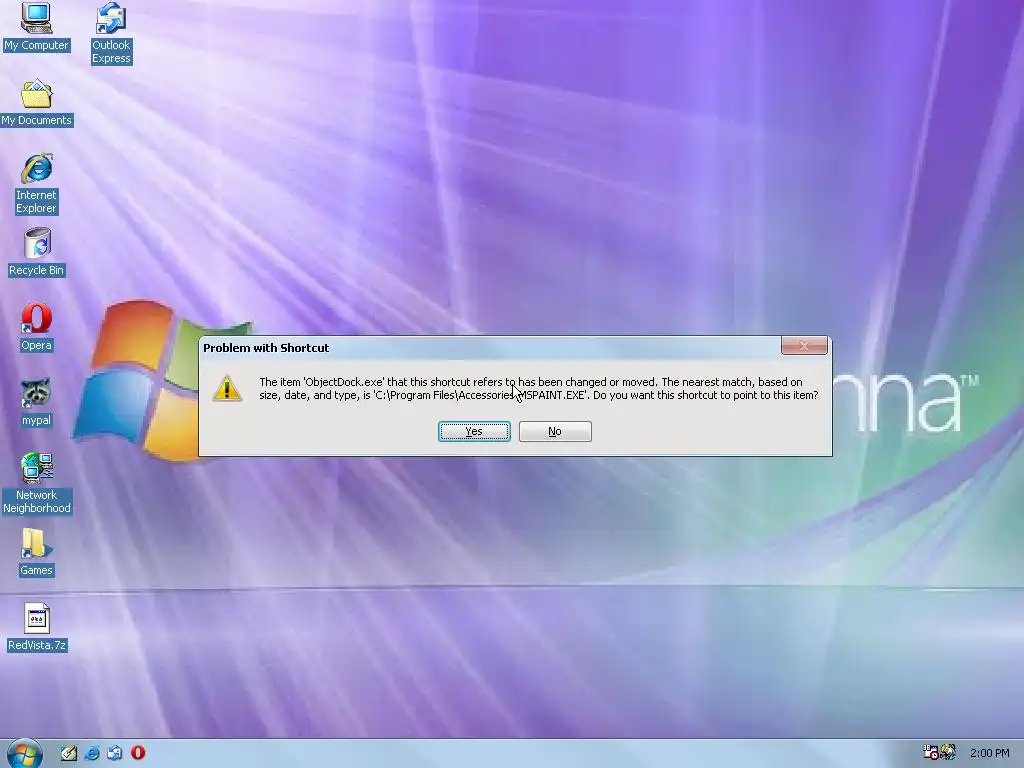Screen dimensions: 1024x768
Task: Select the Network Neighborhood desktop icon
Action: [37, 484]
